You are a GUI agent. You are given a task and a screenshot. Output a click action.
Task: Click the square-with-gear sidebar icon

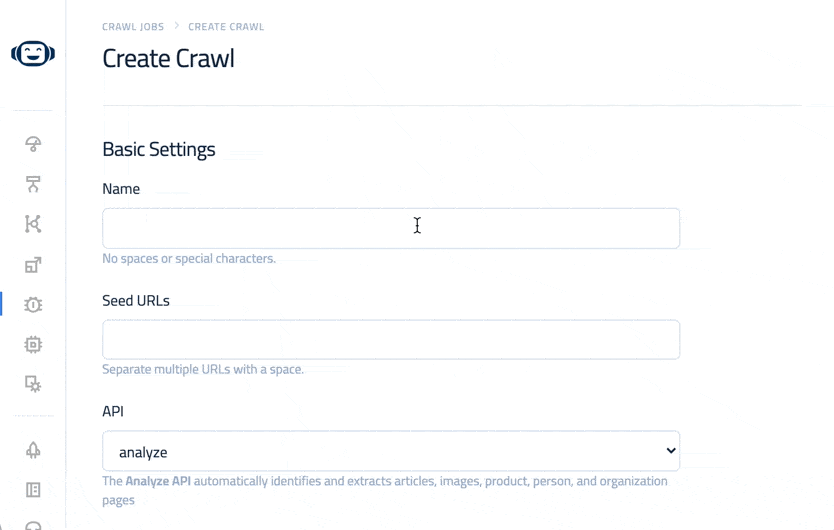coord(33,384)
